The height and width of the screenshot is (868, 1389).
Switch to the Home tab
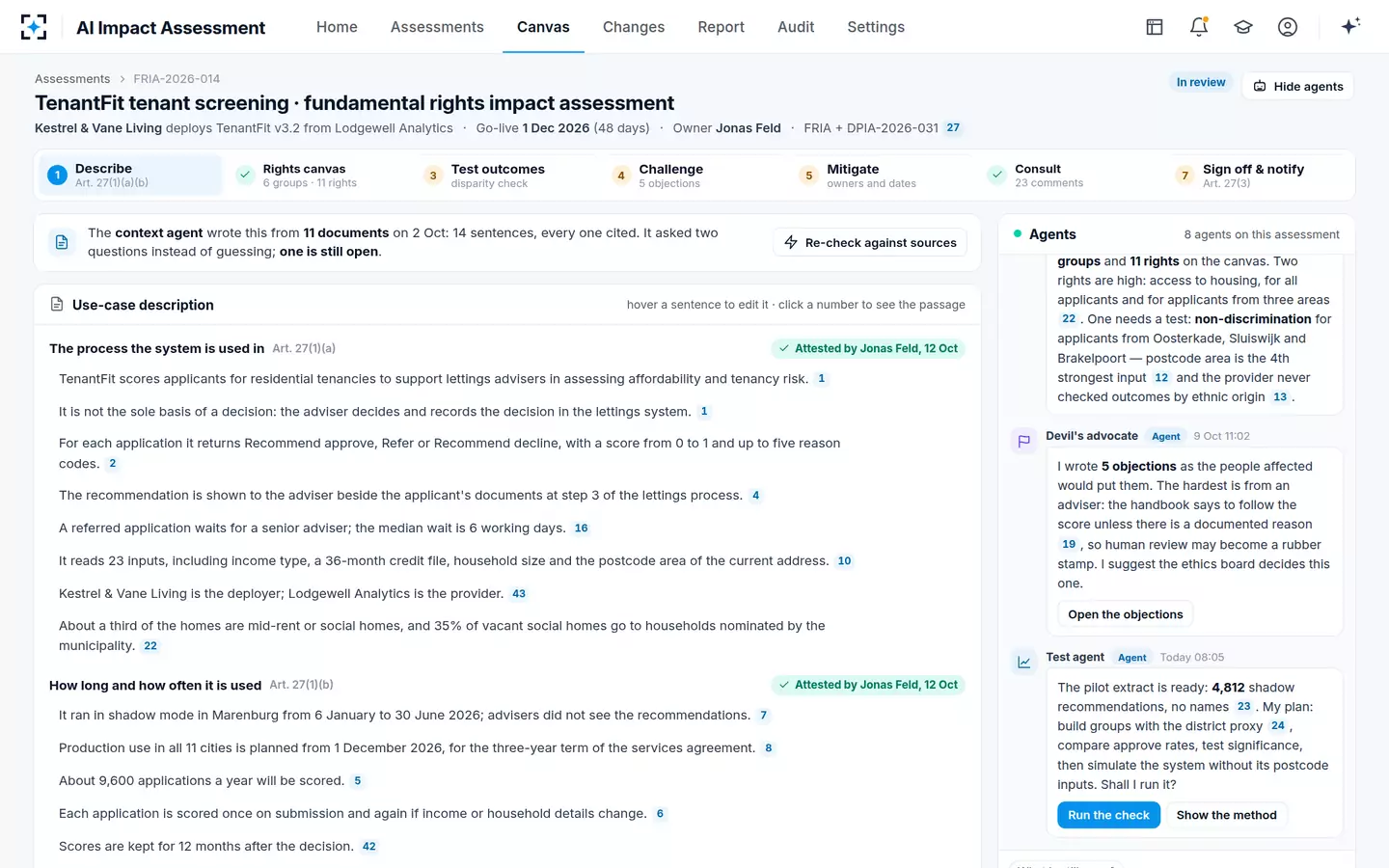[x=337, y=27]
